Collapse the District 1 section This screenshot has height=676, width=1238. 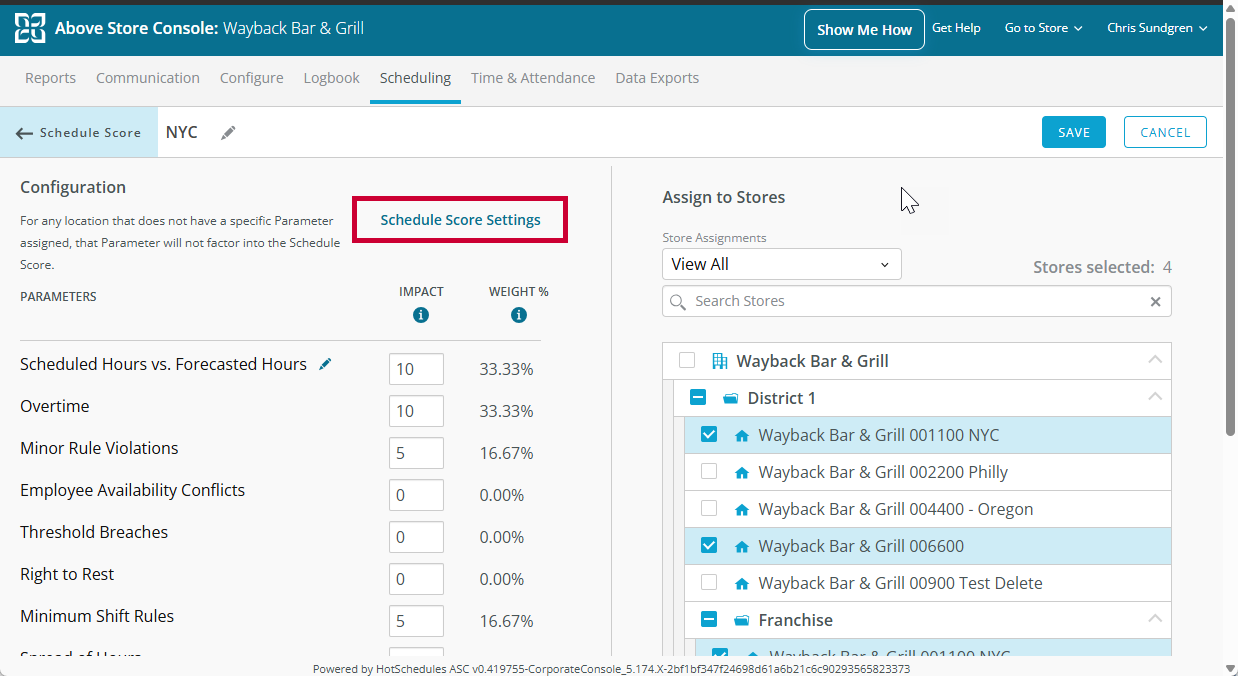coord(1155,397)
